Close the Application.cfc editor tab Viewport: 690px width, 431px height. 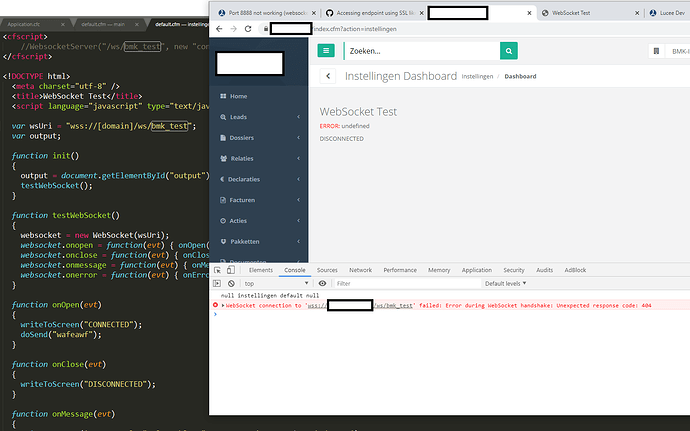(x=62, y=24)
